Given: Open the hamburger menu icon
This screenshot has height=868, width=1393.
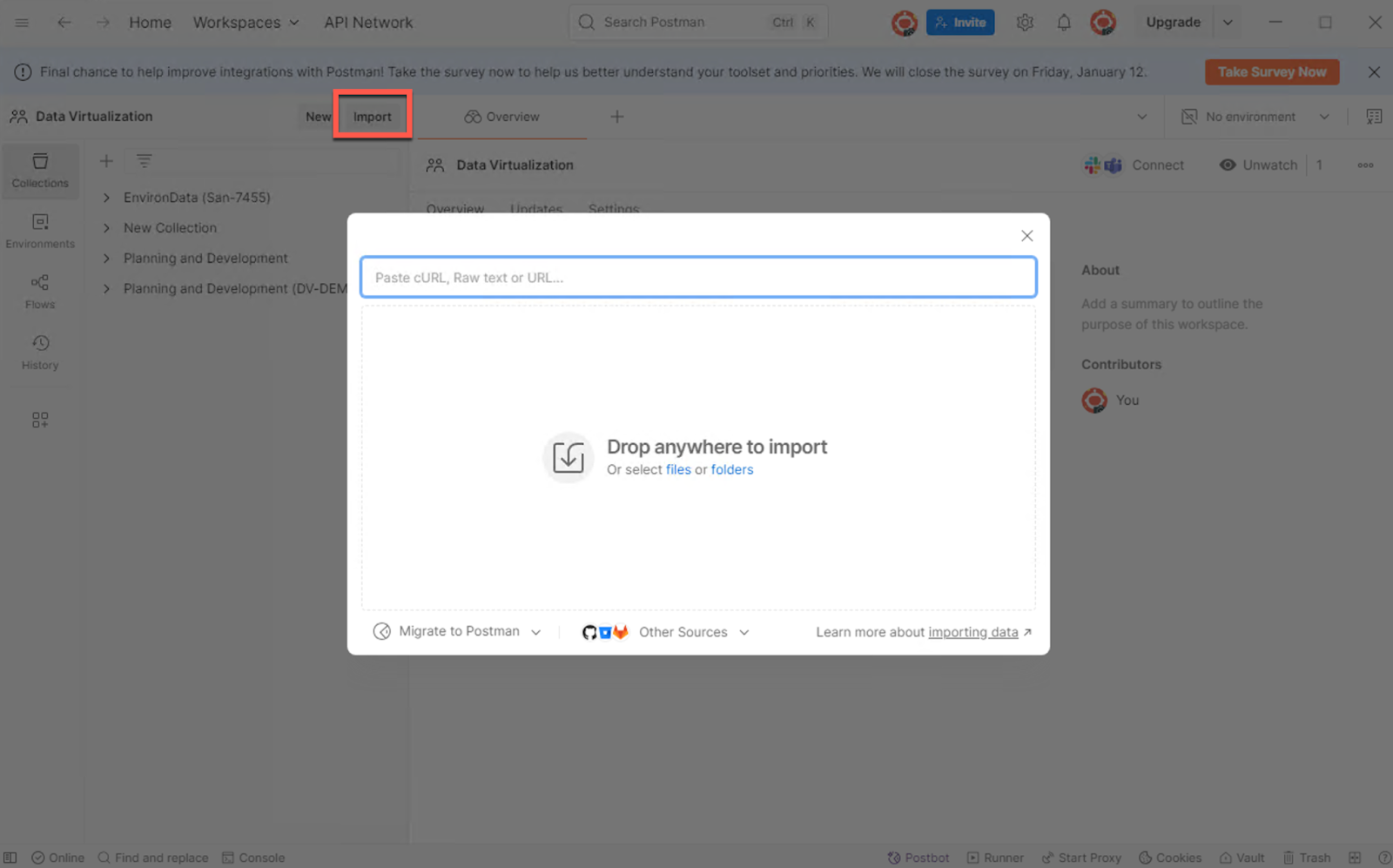Looking at the screenshot, I should point(22,23).
